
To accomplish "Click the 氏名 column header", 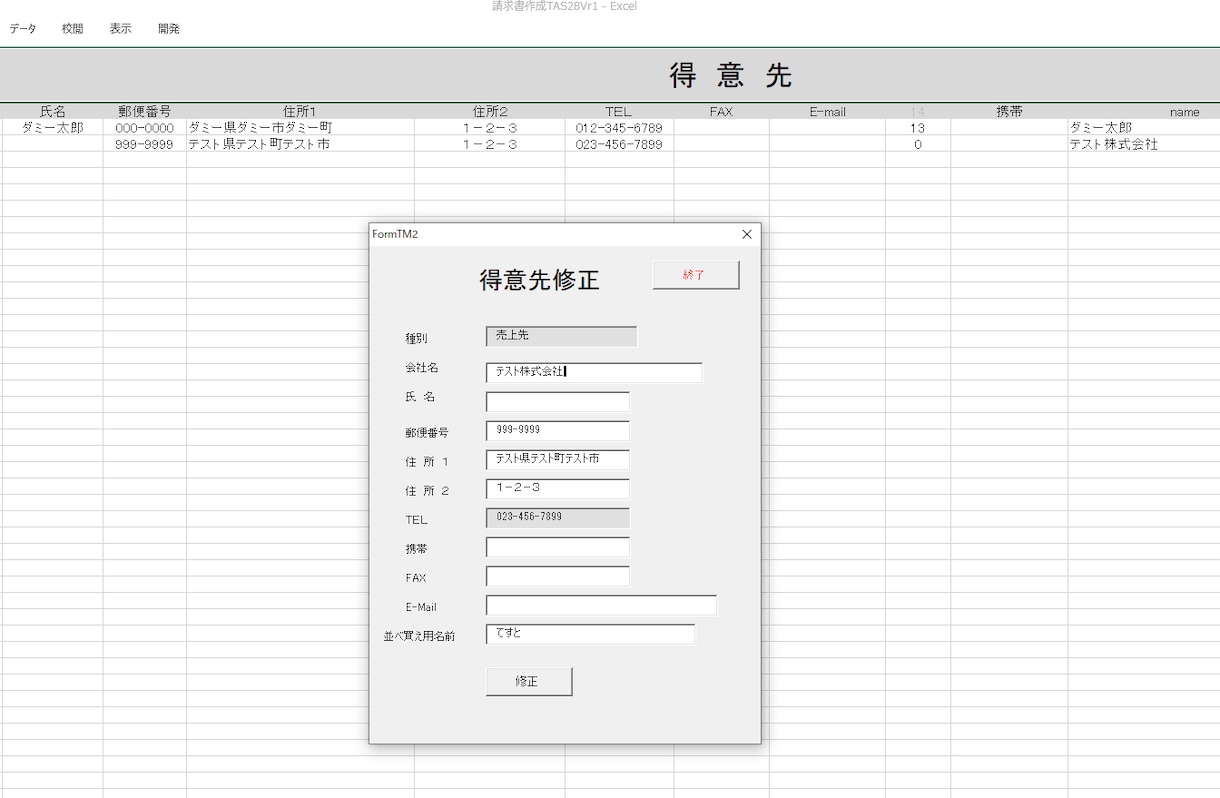I will tap(52, 111).
